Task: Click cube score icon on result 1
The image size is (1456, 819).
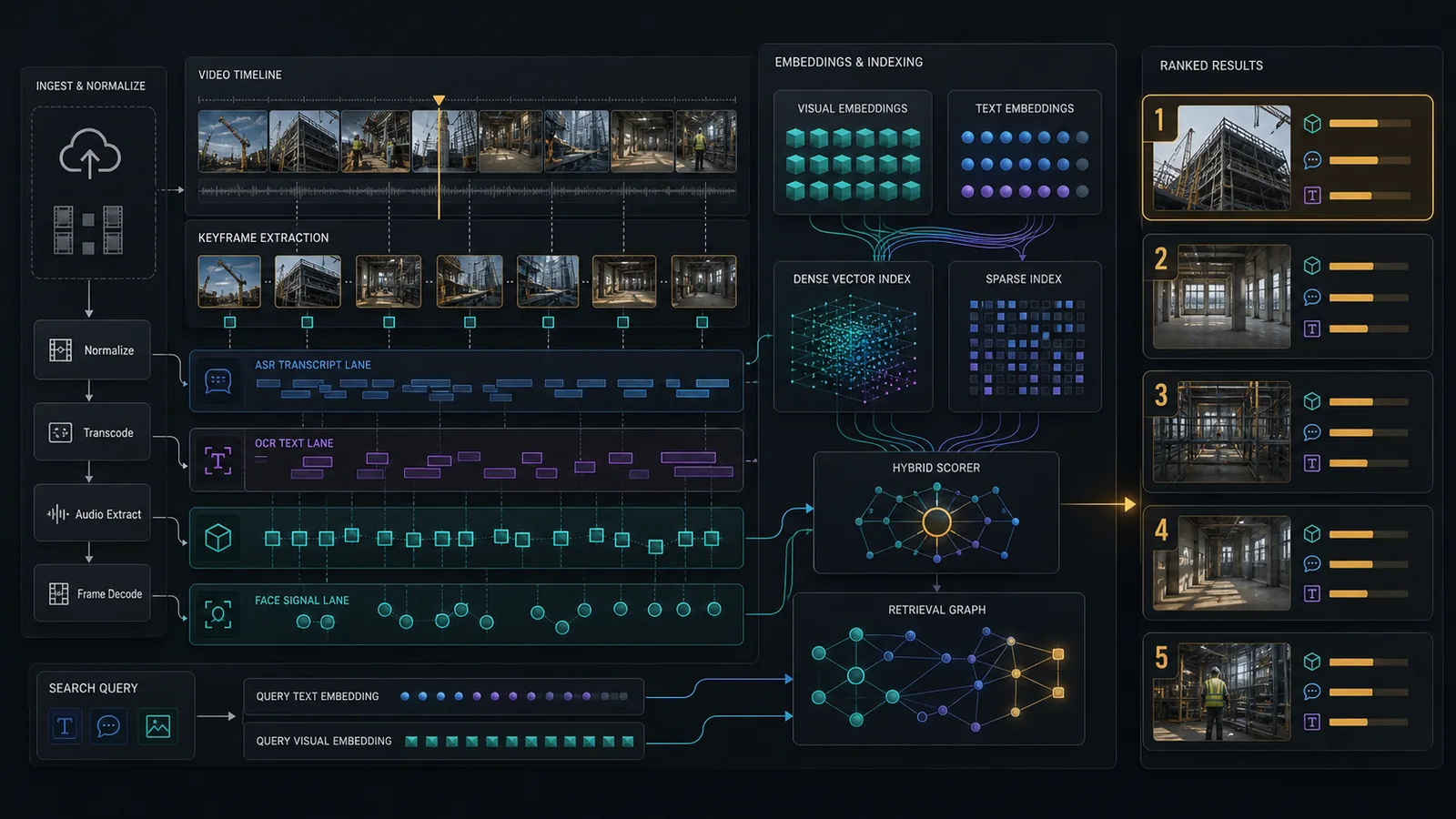Action: (1312, 124)
